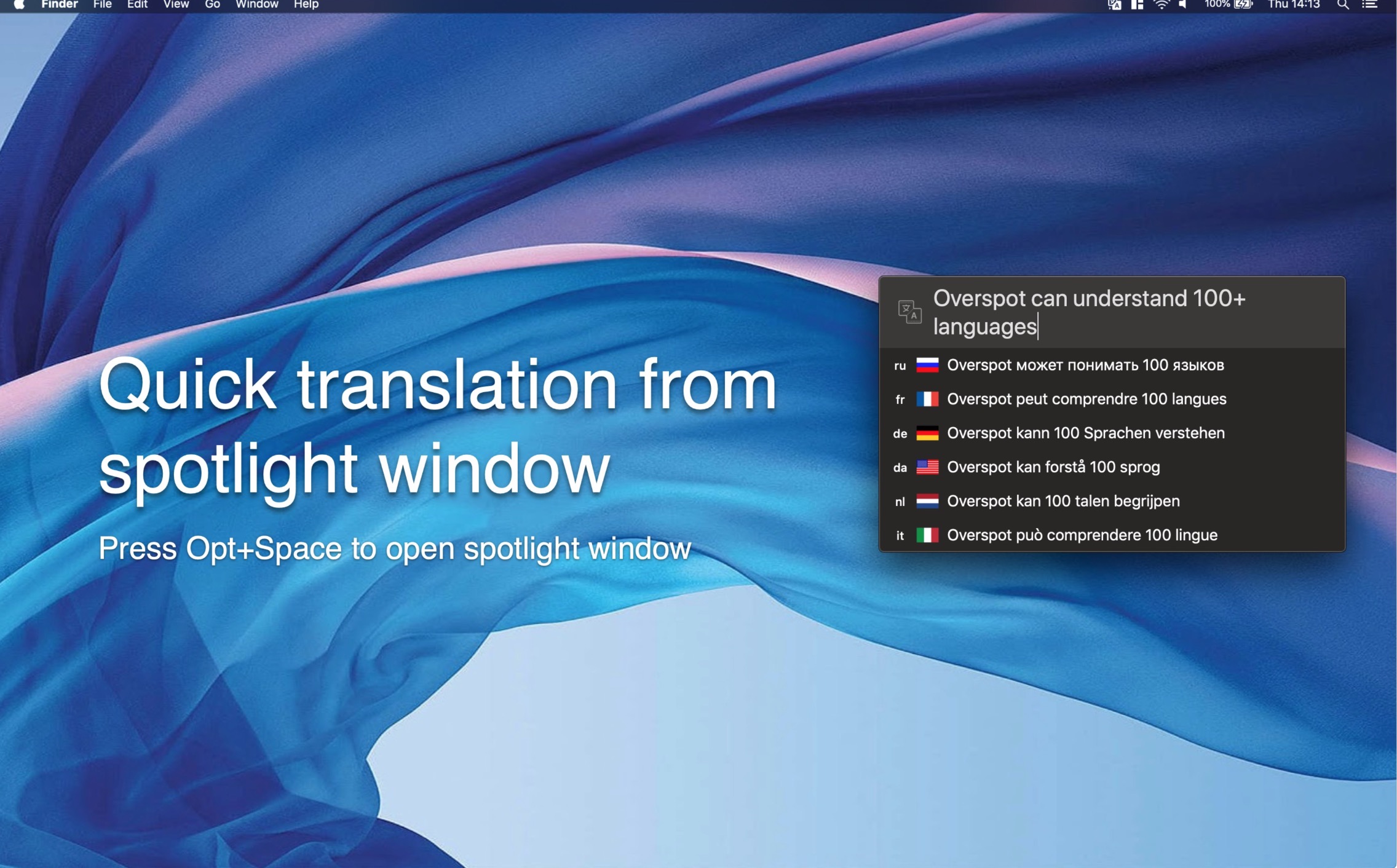Screen dimensions: 1397x868
Task: Select the French translation result
Action: click(x=1086, y=399)
